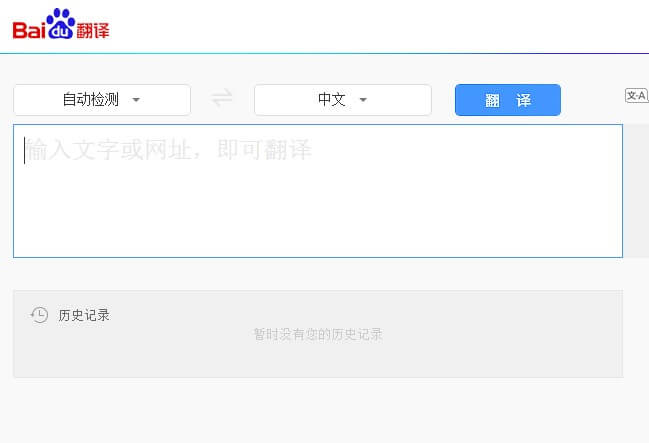Screen dimensions: 649x443
Task: Click the 历史记录 clock icon
Action: click(x=39, y=315)
